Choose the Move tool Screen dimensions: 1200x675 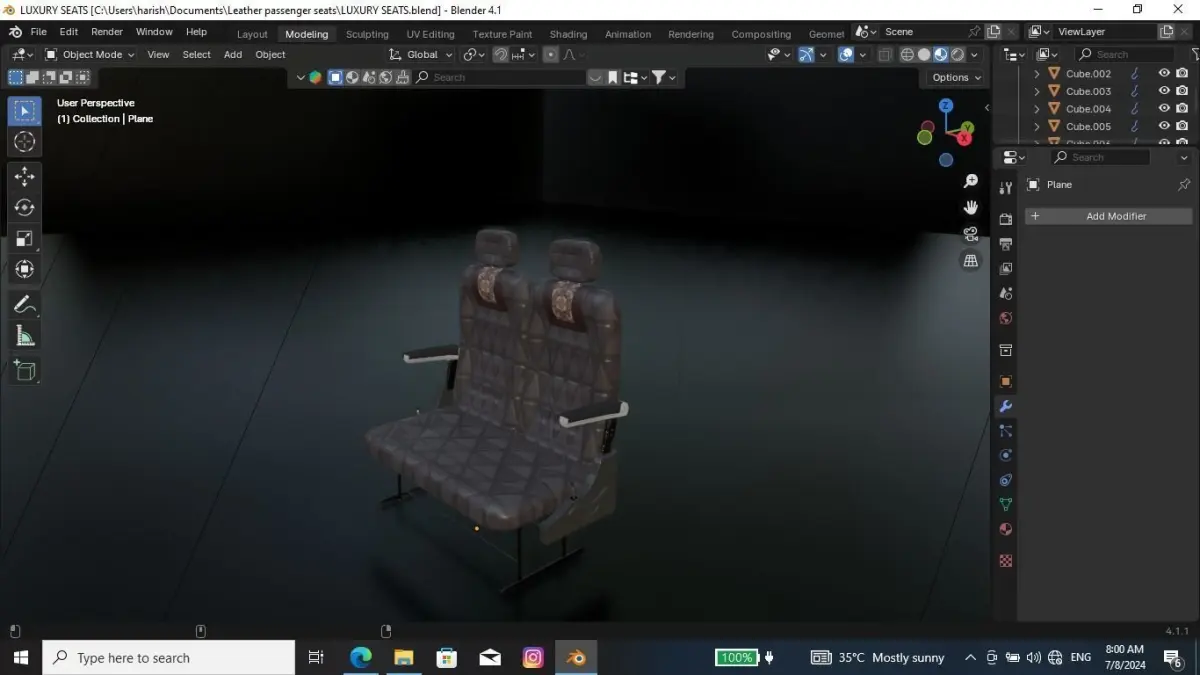[25, 177]
